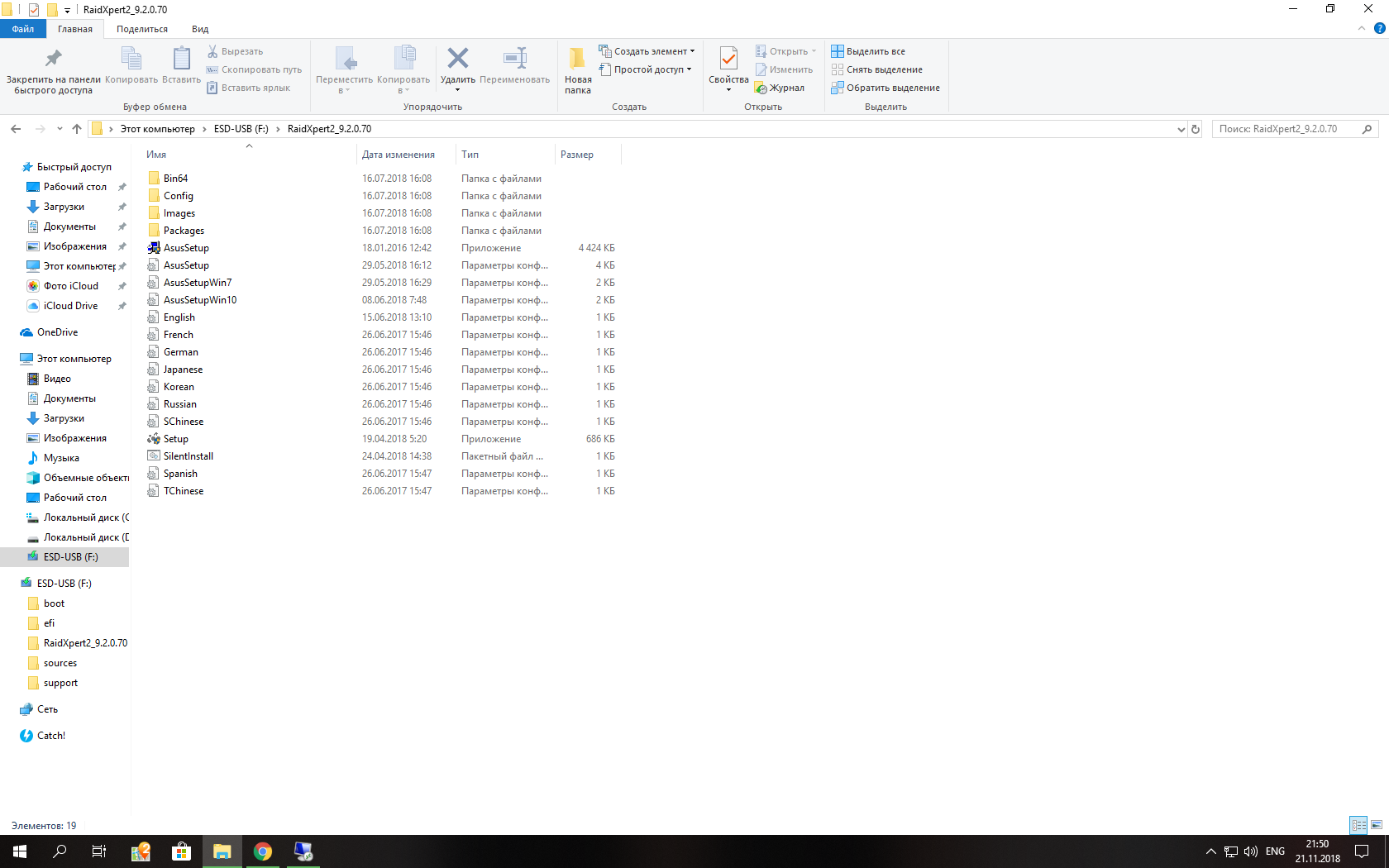Switch to details view icon in status bar
Screen dimensions: 1389x868
1358,825
